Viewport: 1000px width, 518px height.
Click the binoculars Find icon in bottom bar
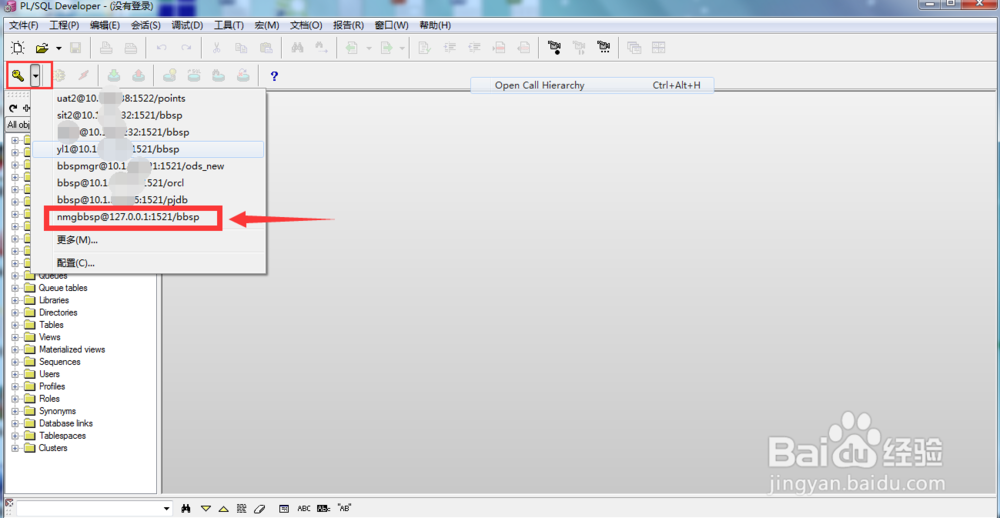pos(187,508)
